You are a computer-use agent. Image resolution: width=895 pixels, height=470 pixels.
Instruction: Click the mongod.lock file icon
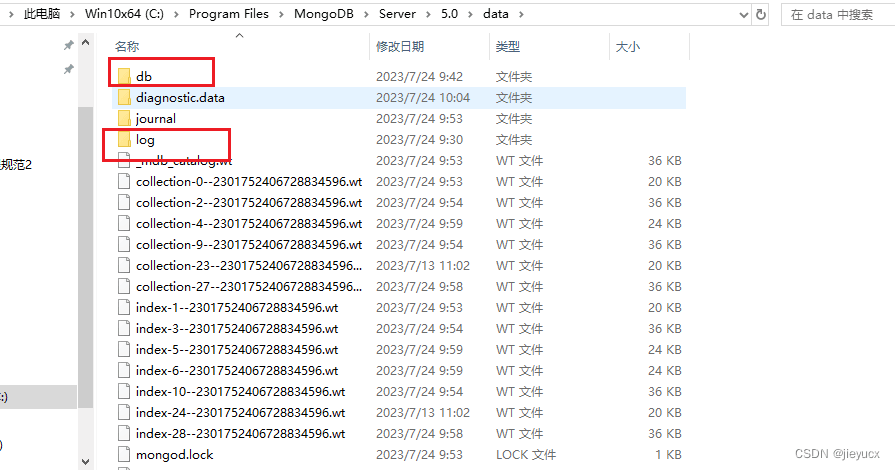point(124,454)
